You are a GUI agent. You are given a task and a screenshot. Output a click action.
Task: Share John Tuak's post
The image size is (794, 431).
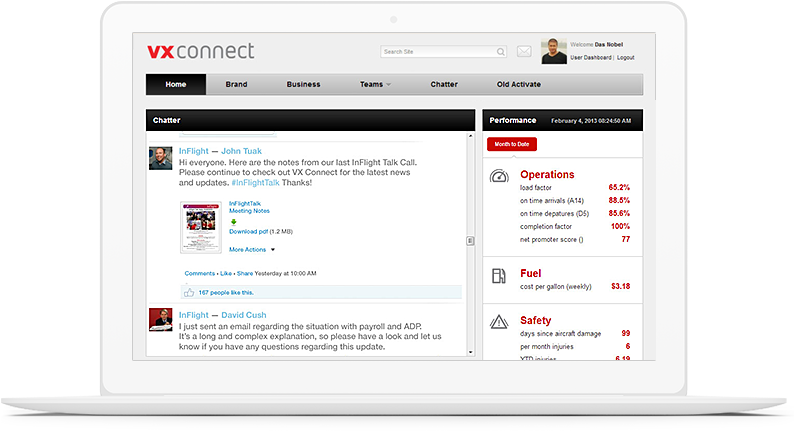coord(245,273)
